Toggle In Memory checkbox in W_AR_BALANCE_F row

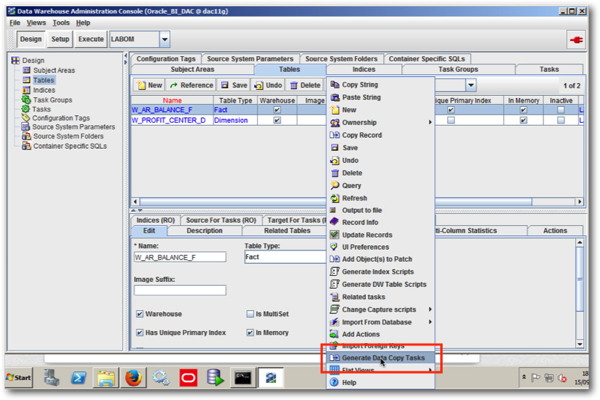[x=523, y=110]
